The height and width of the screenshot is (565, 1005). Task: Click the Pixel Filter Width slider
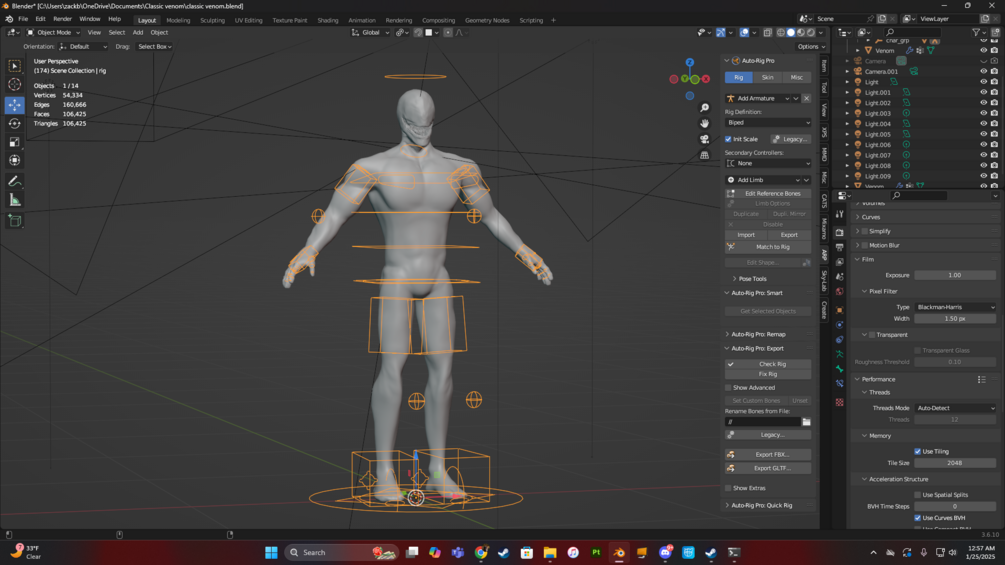[x=955, y=318]
